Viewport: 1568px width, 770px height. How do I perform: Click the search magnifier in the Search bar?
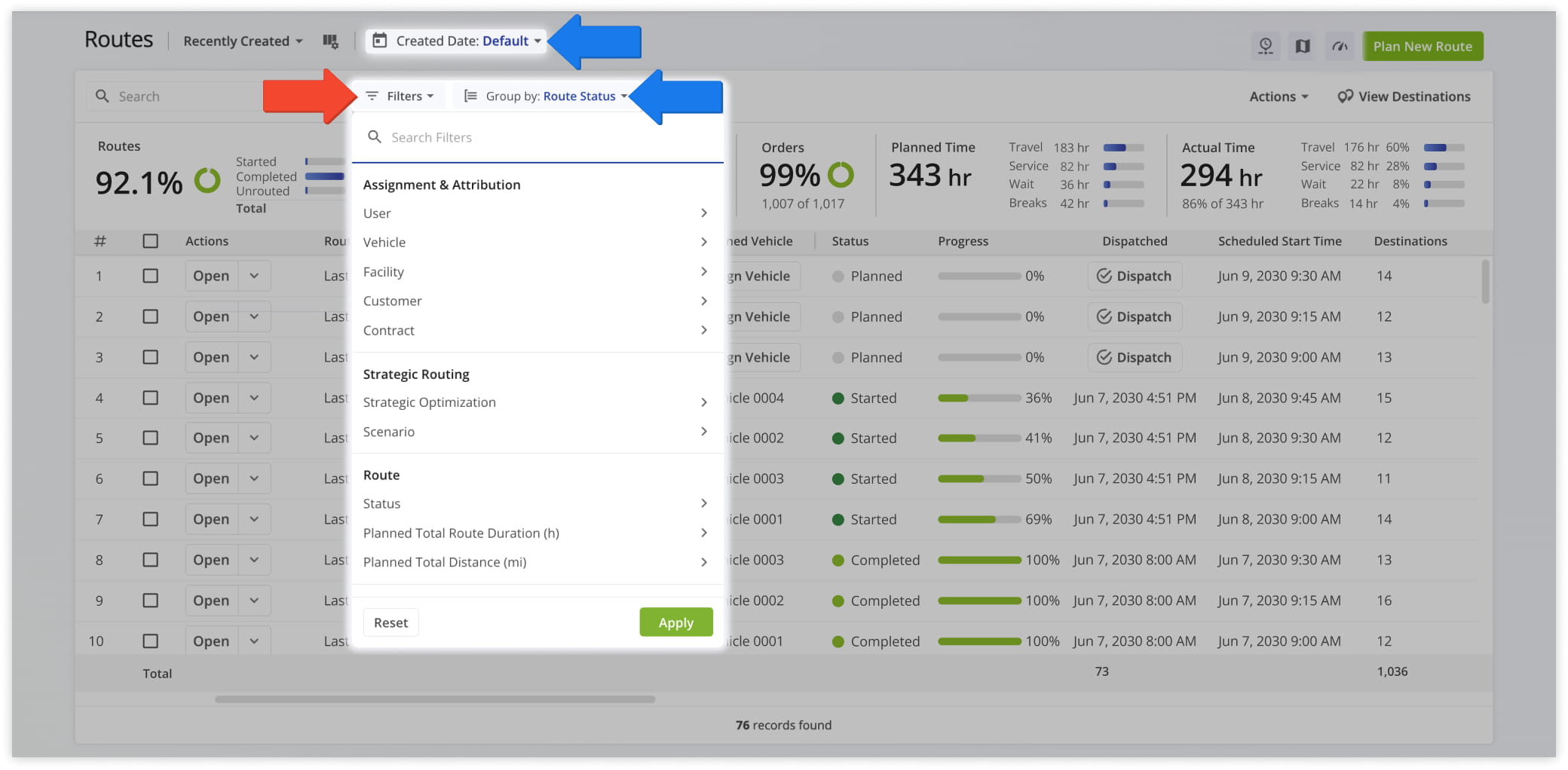pyautogui.click(x=103, y=96)
